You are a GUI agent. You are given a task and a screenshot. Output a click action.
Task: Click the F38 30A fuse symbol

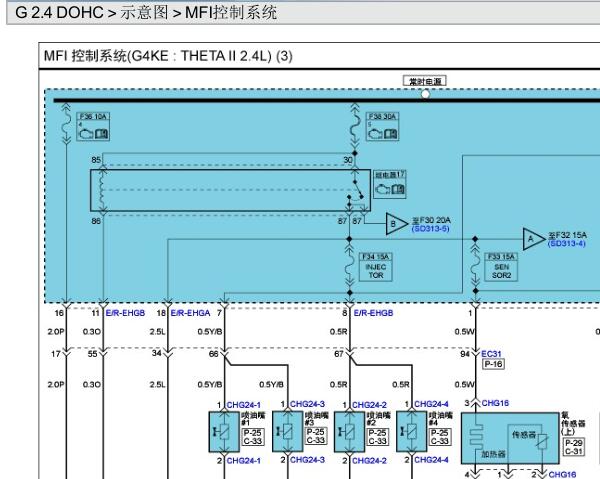coord(355,126)
